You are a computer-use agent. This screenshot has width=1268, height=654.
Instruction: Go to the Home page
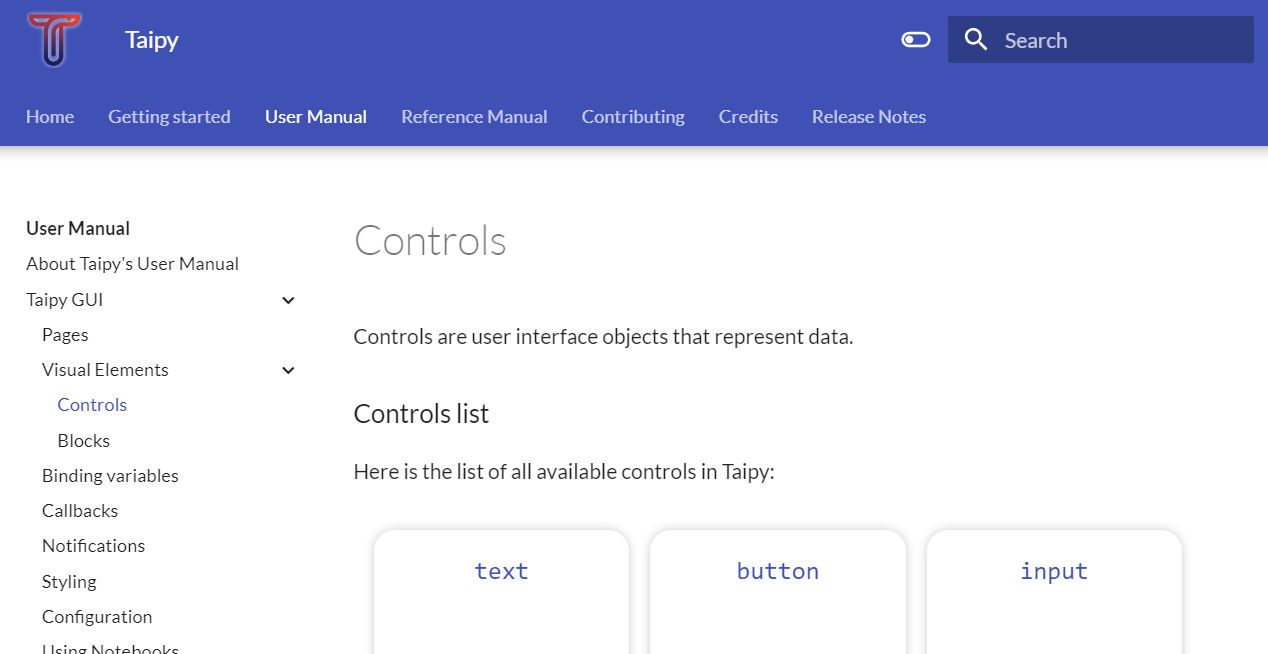[x=50, y=116]
